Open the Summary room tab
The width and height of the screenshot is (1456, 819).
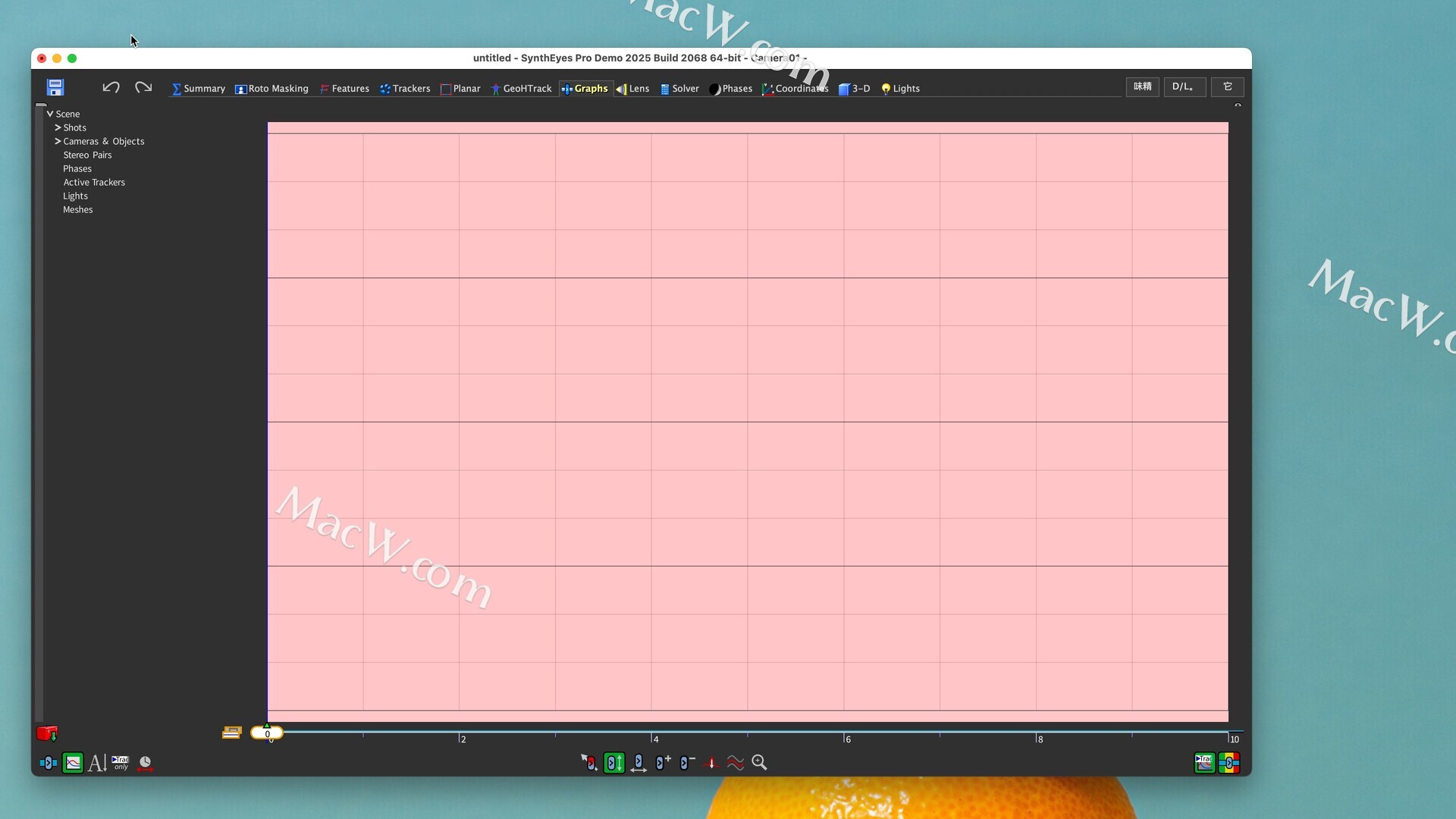click(x=199, y=89)
